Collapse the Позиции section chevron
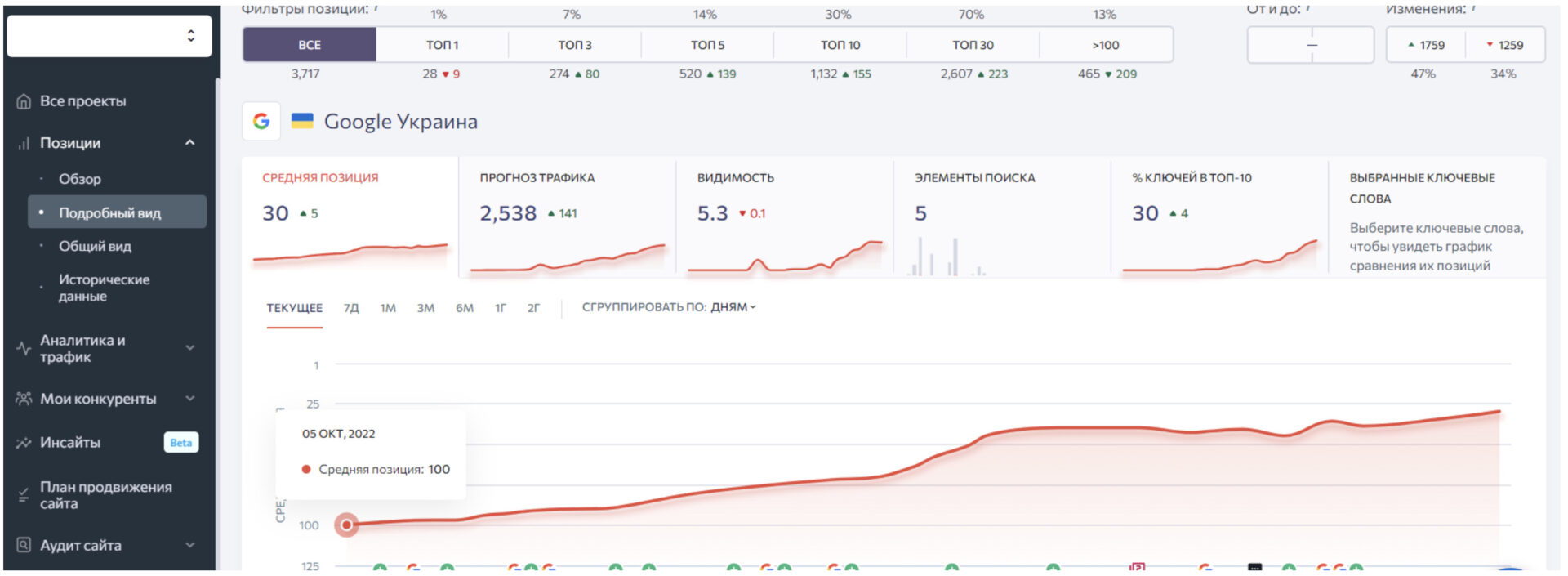1568x576 pixels. (190, 142)
